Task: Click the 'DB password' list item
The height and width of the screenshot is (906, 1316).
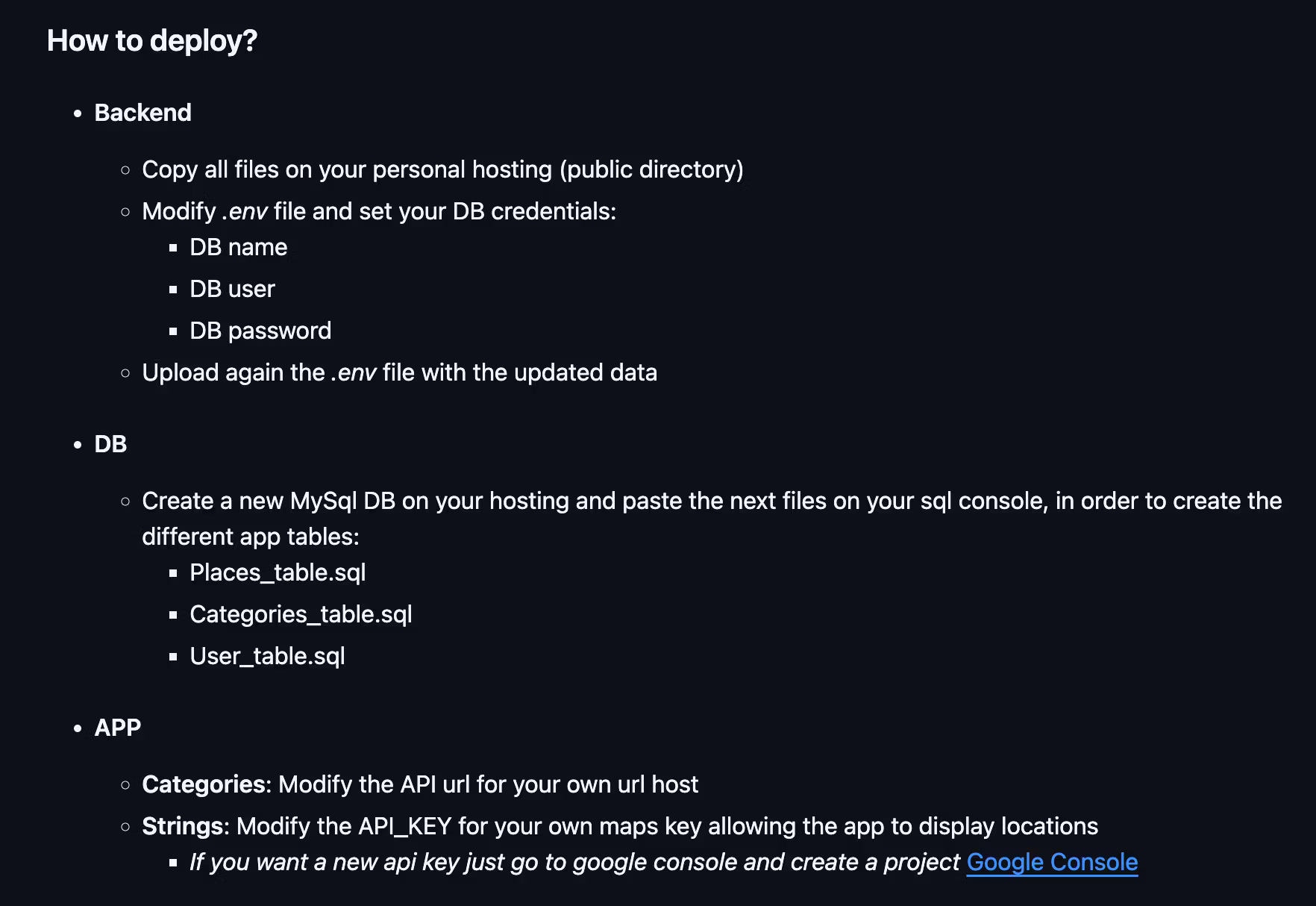Action: (x=260, y=331)
